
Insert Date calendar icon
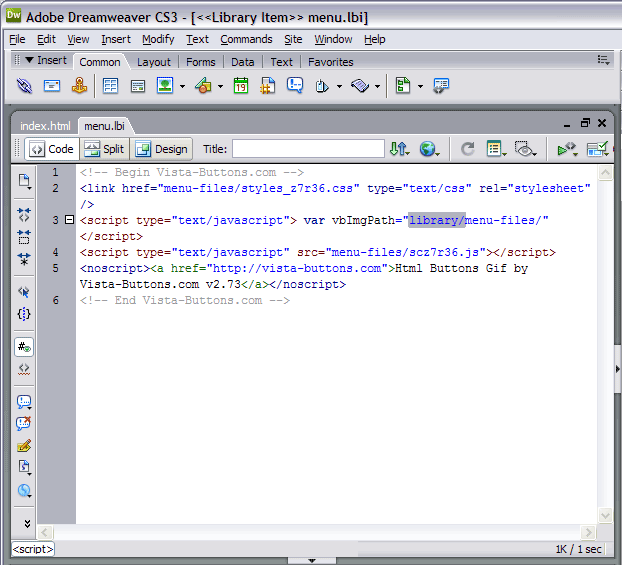pyautogui.click(x=241, y=86)
